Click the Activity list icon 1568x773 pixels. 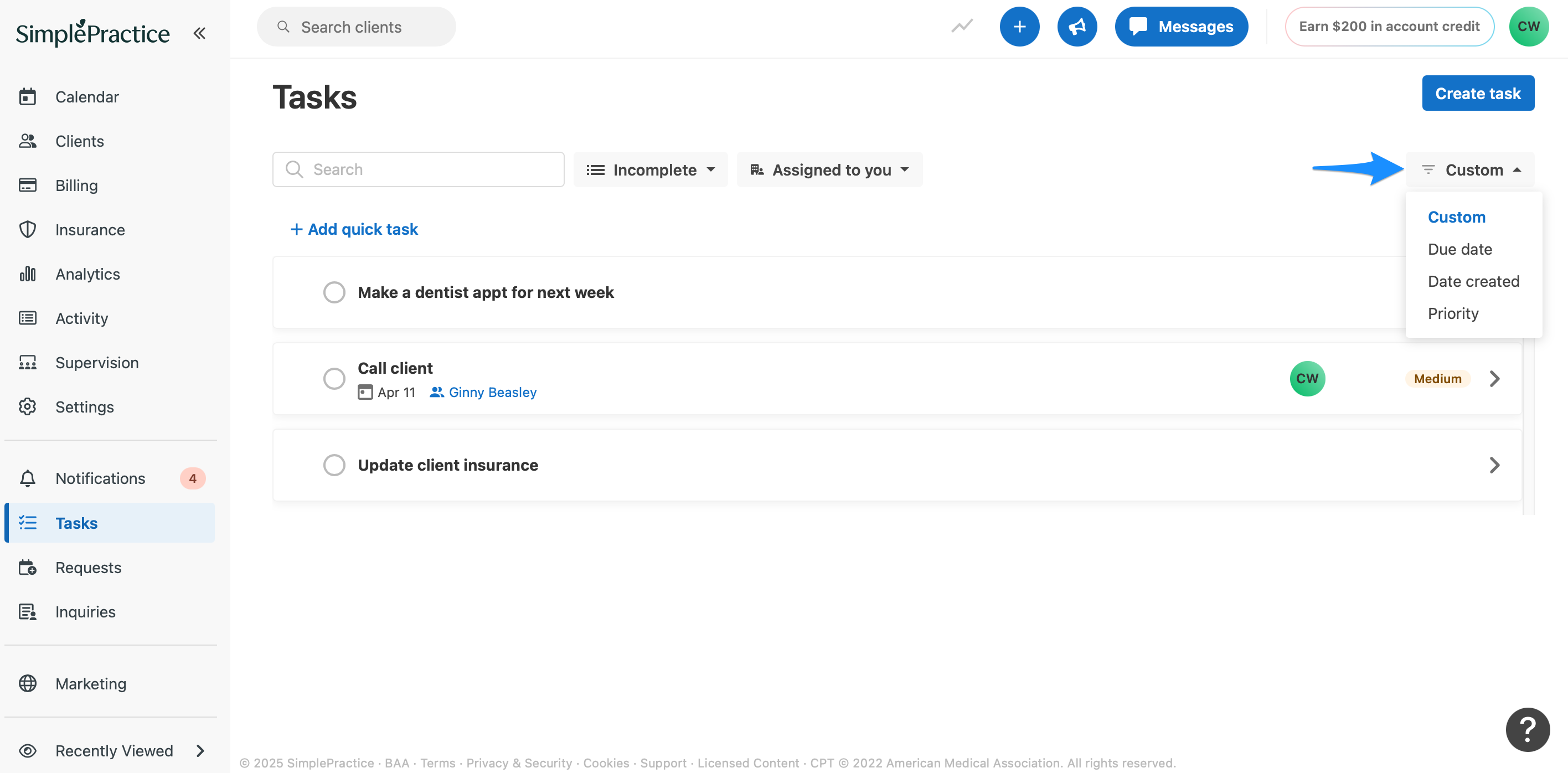tap(27, 318)
